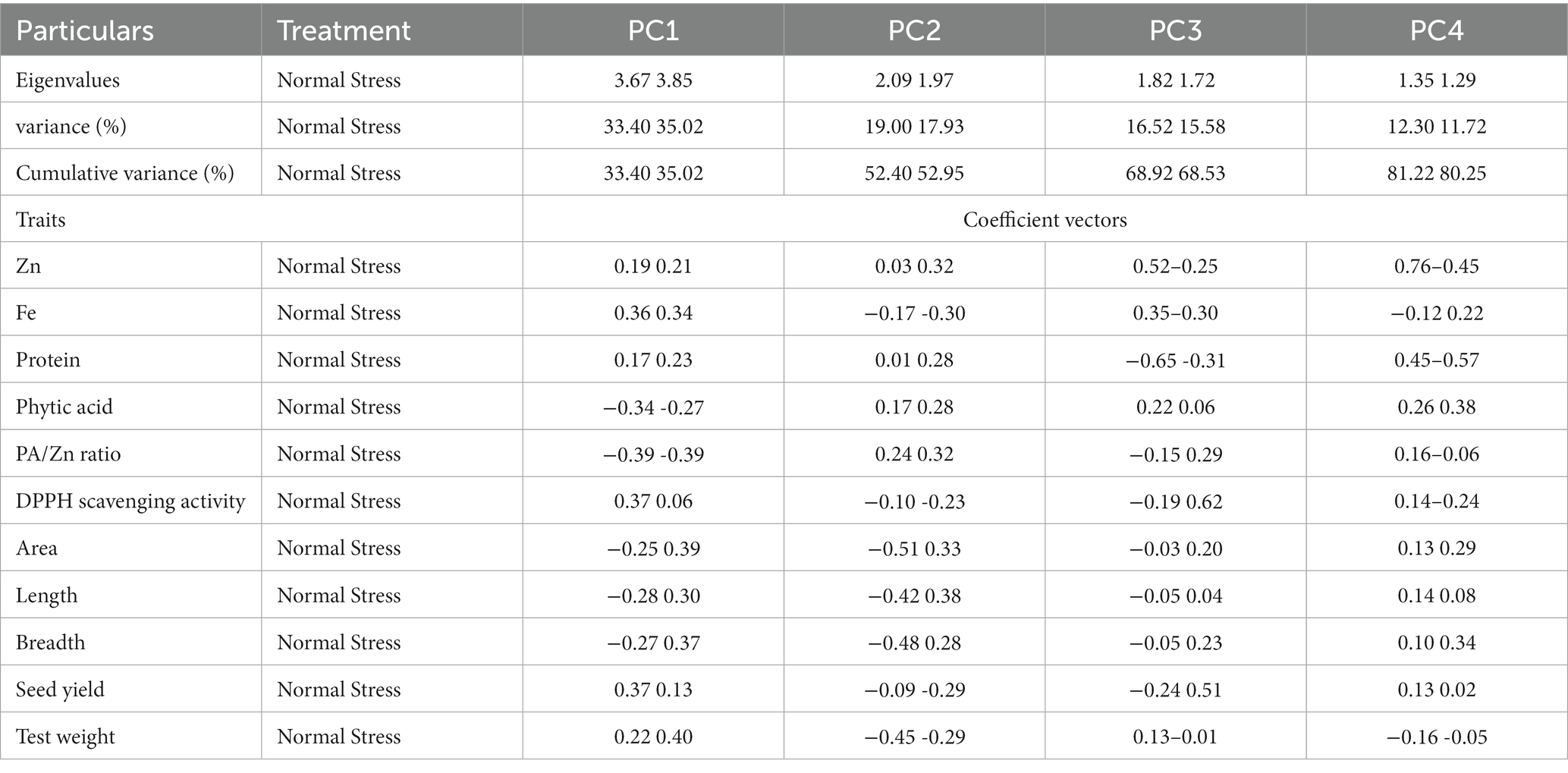Click the PC1 column header
The width and height of the screenshot is (1568, 773).
click(x=653, y=31)
